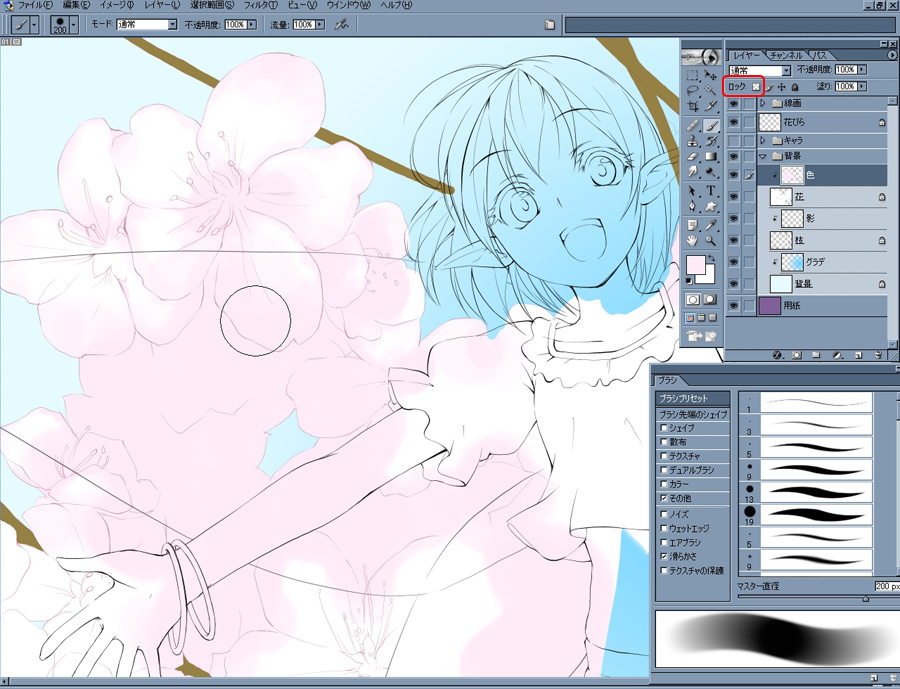Uncheck the 滑らかさ checkbox
Image resolution: width=900 pixels, height=689 pixels.
point(664,555)
